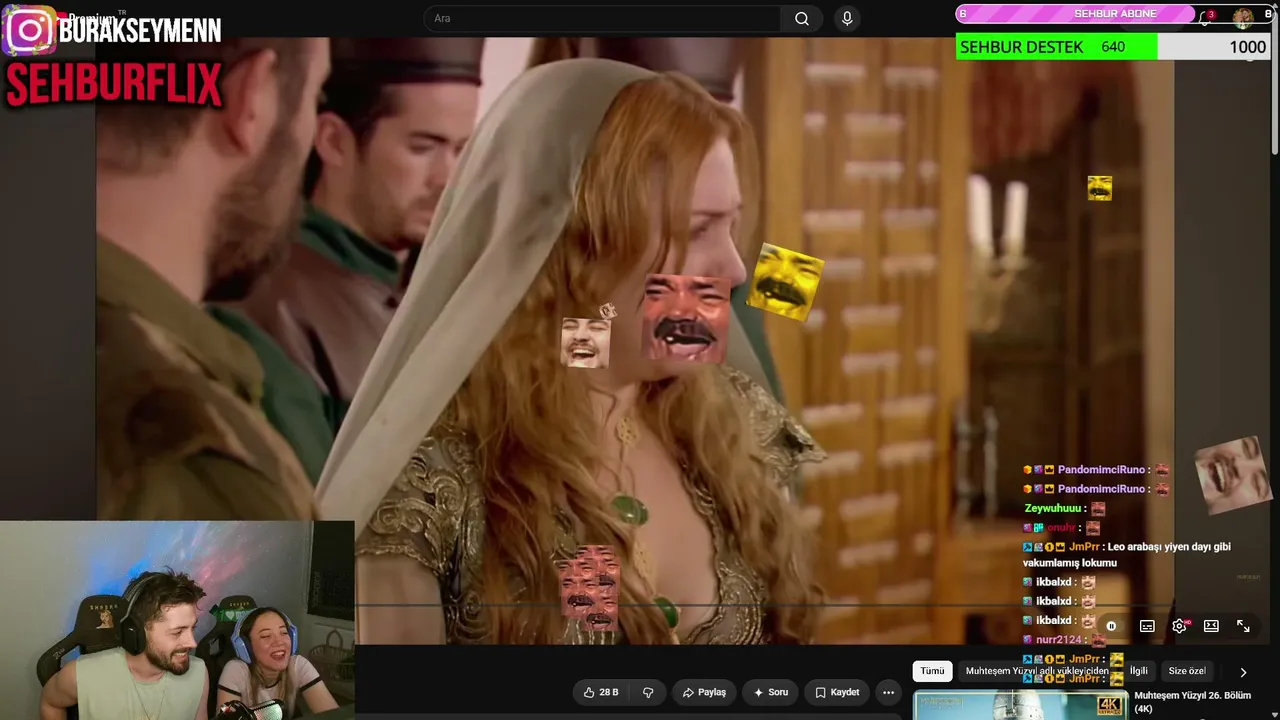Open the Soru button
1280x720 pixels.
coord(771,692)
